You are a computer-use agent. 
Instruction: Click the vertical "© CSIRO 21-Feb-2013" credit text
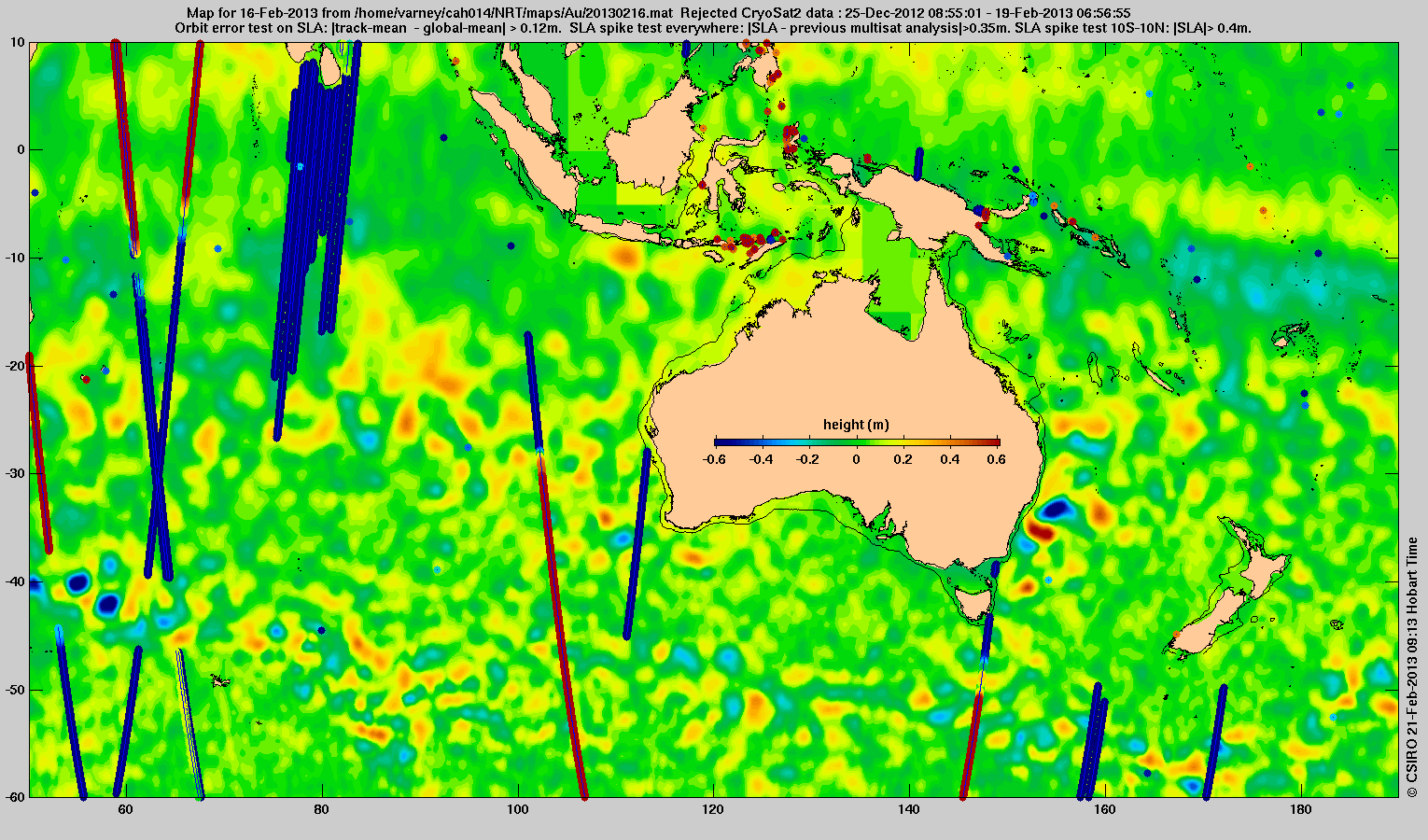coord(1412,666)
